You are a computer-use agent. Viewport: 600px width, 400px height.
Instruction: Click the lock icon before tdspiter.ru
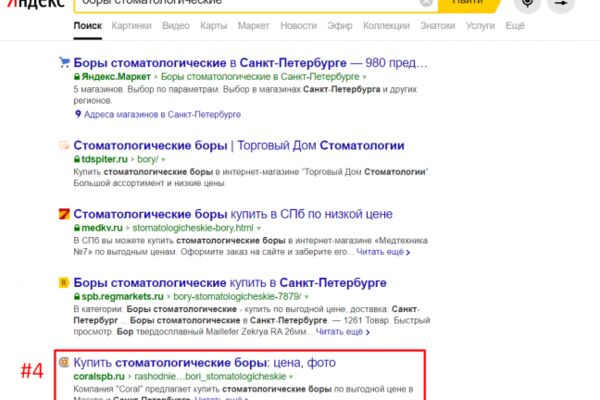coord(77,159)
